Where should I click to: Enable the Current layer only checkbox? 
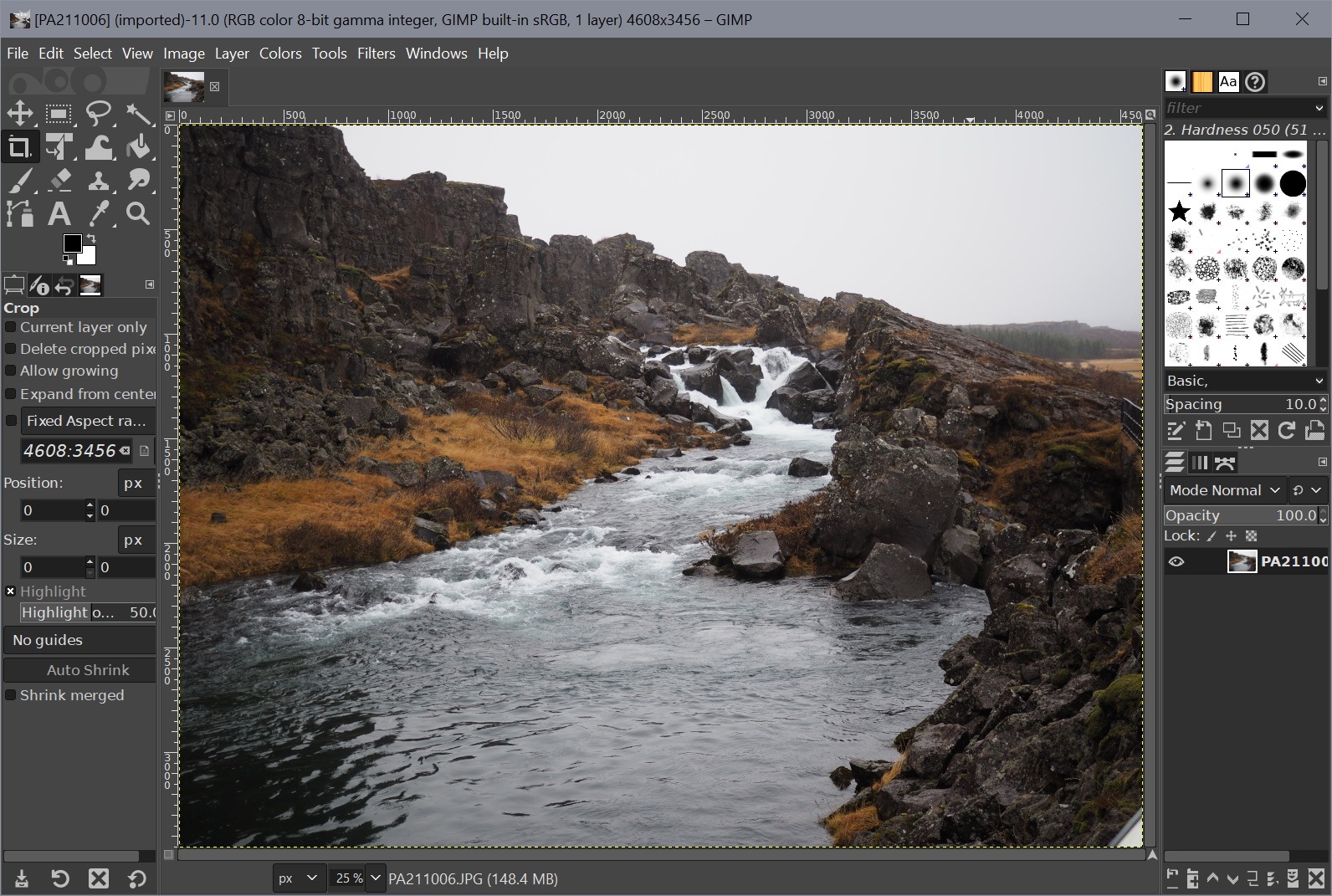[11, 327]
